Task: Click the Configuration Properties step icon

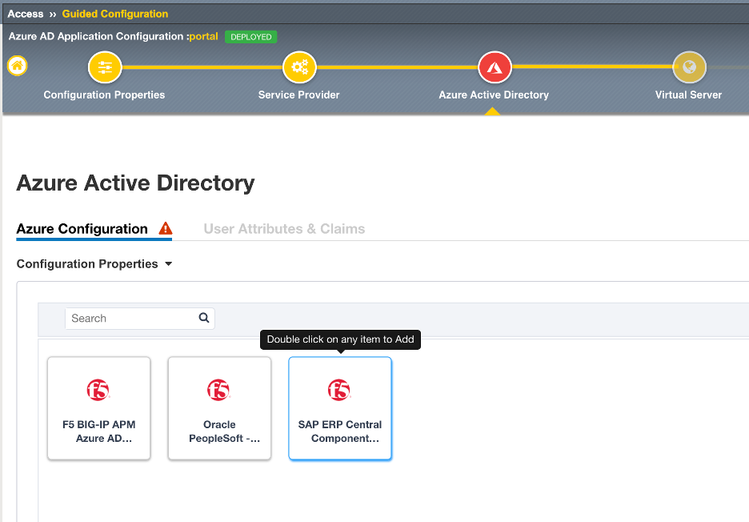Action: [x=104, y=67]
